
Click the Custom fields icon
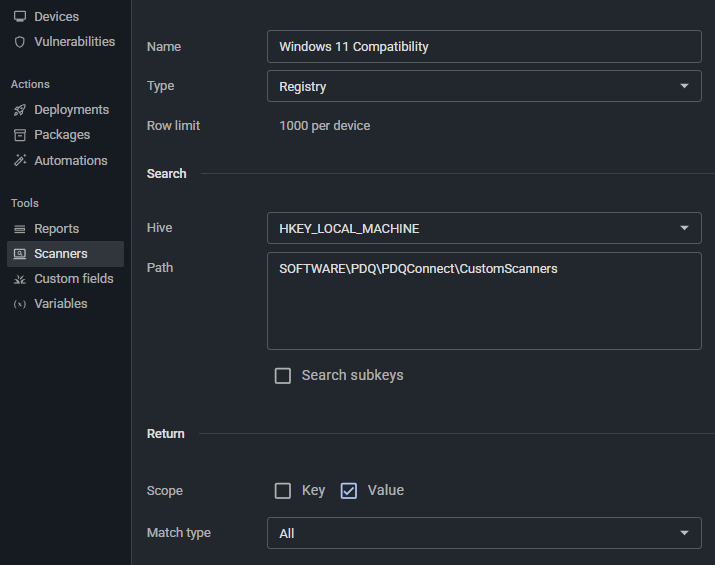click(20, 279)
